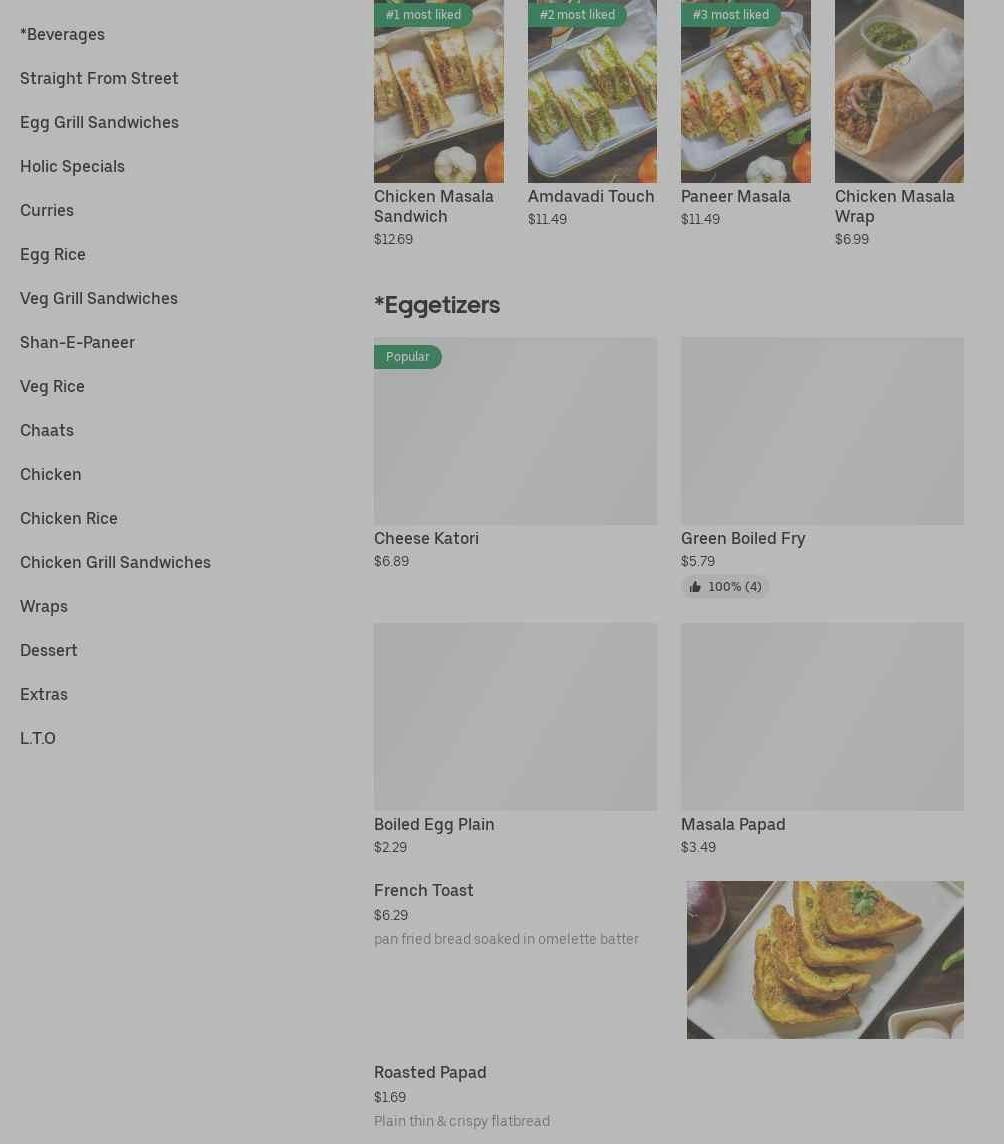Open the Masala Papad item card
Viewport: 1004px width, 1144px height.
click(x=822, y=738)
